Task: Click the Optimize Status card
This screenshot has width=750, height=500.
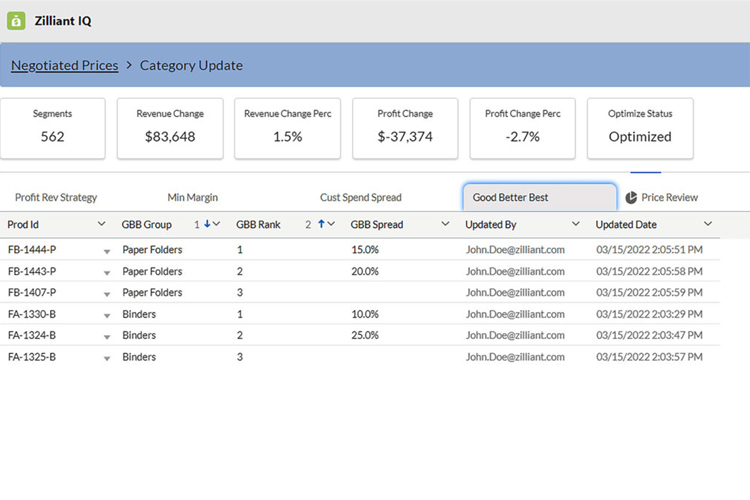Action: click(640, 127)
